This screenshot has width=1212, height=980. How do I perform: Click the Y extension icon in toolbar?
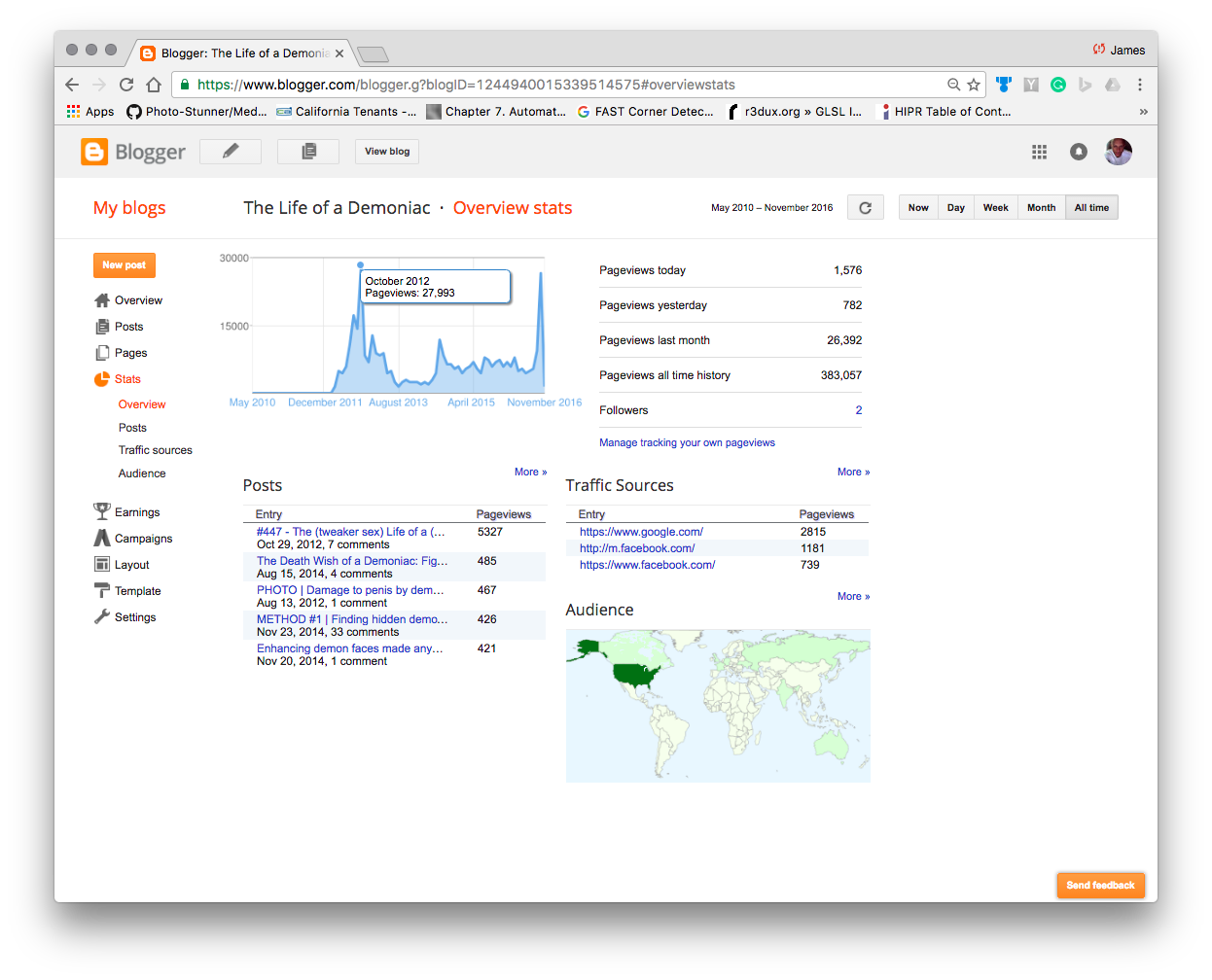[x=1031, y=85]
